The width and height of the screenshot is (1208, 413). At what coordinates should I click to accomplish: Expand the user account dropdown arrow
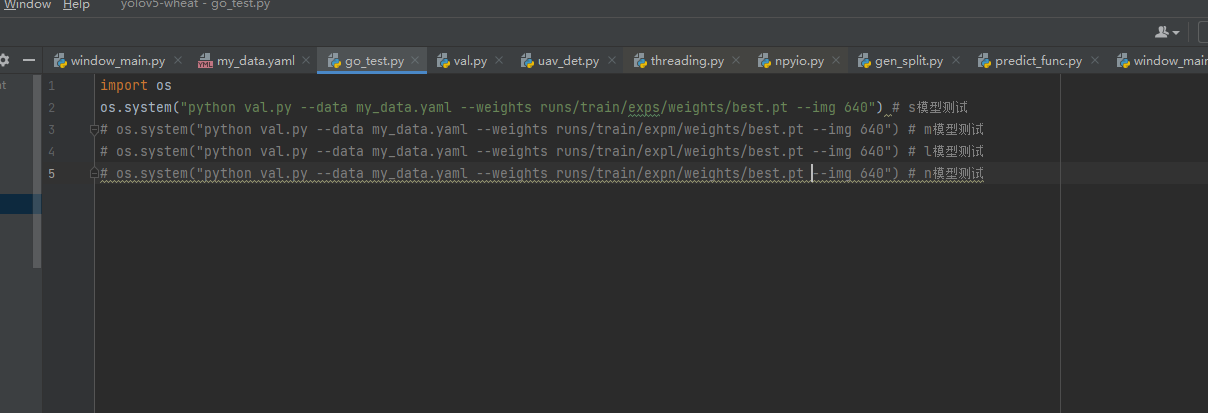click(1175, 33)
